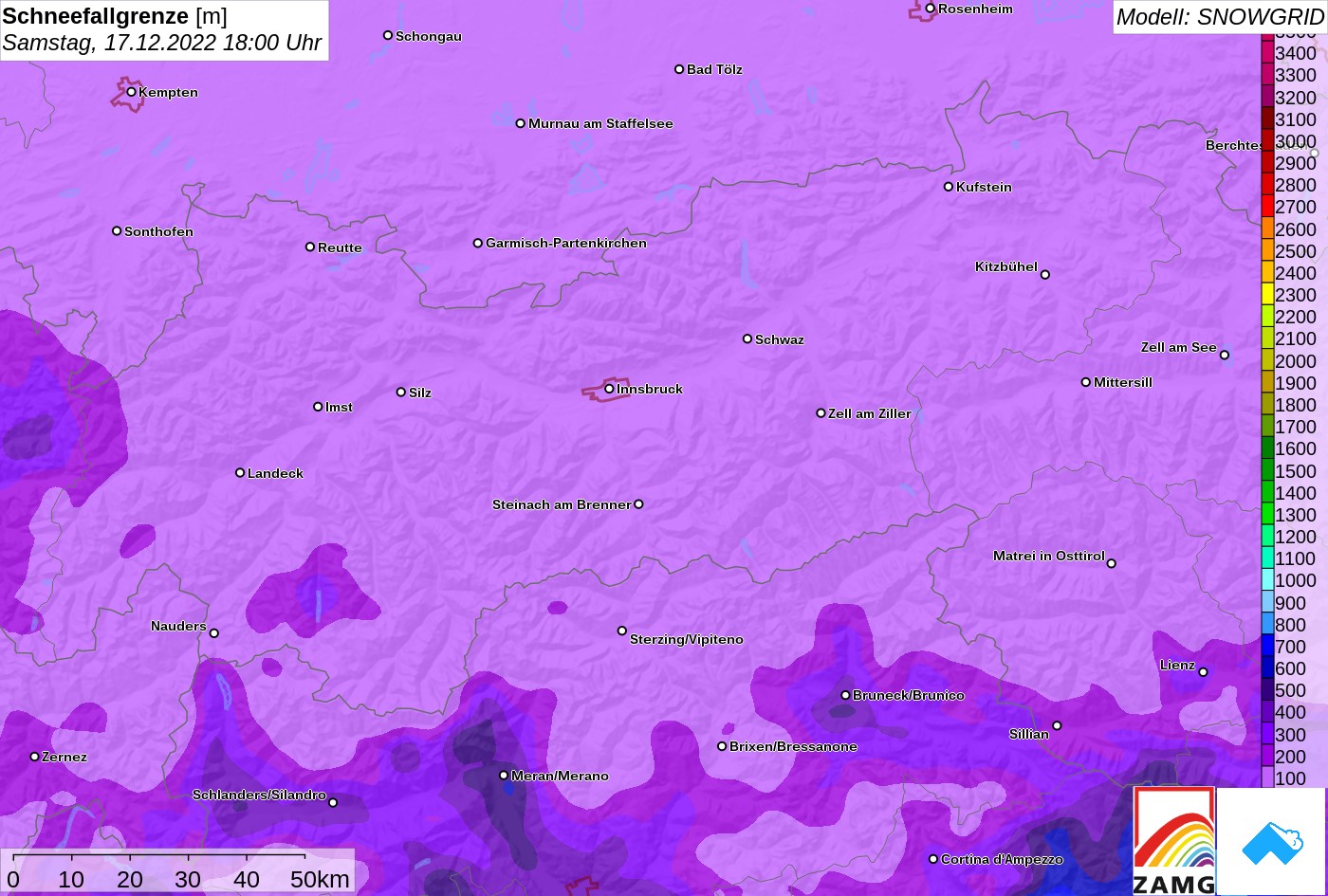The image size is (1328, 896).
Task: Click the cyan 1000 legend swatch
Action: pyautogui.click(x=1267, y=580)
